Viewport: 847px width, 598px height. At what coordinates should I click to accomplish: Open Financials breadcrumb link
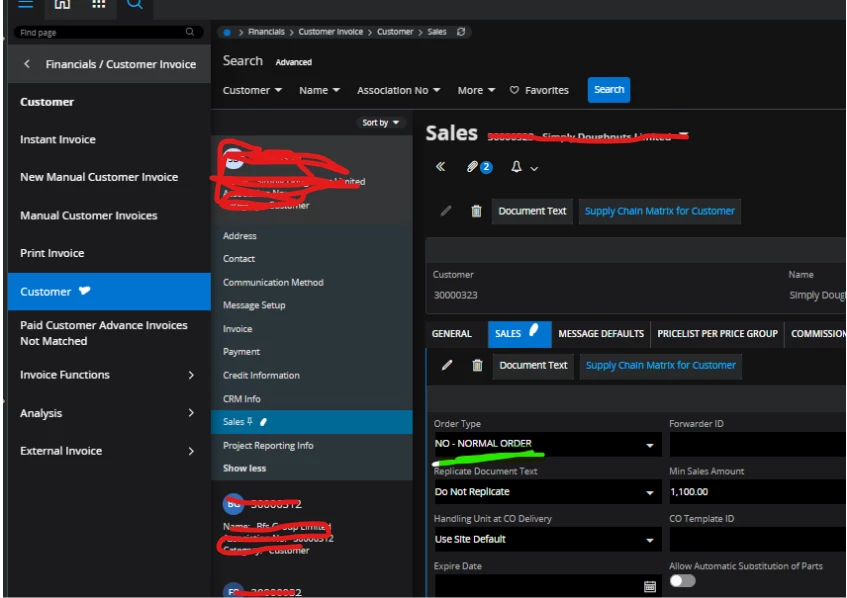coord(266,32)
